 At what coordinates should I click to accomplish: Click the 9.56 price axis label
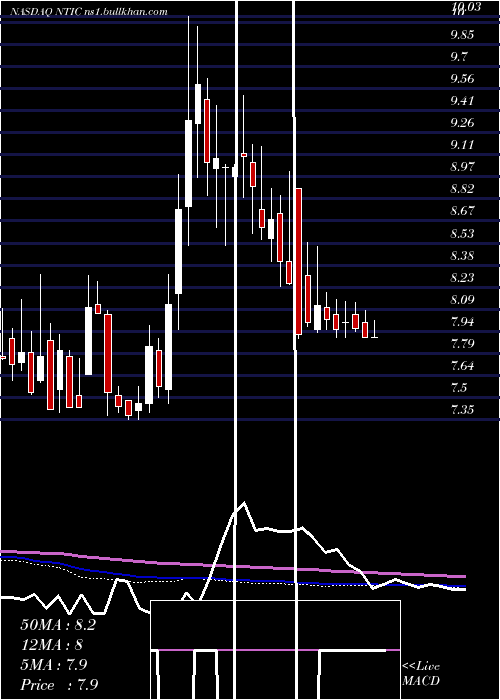462,79
